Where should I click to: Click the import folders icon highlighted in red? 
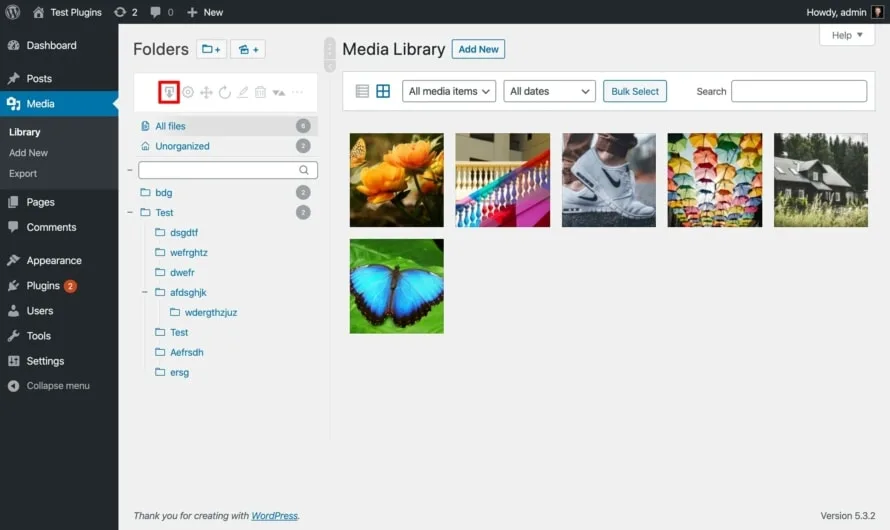pyautogui.click(x=169, y=92)
